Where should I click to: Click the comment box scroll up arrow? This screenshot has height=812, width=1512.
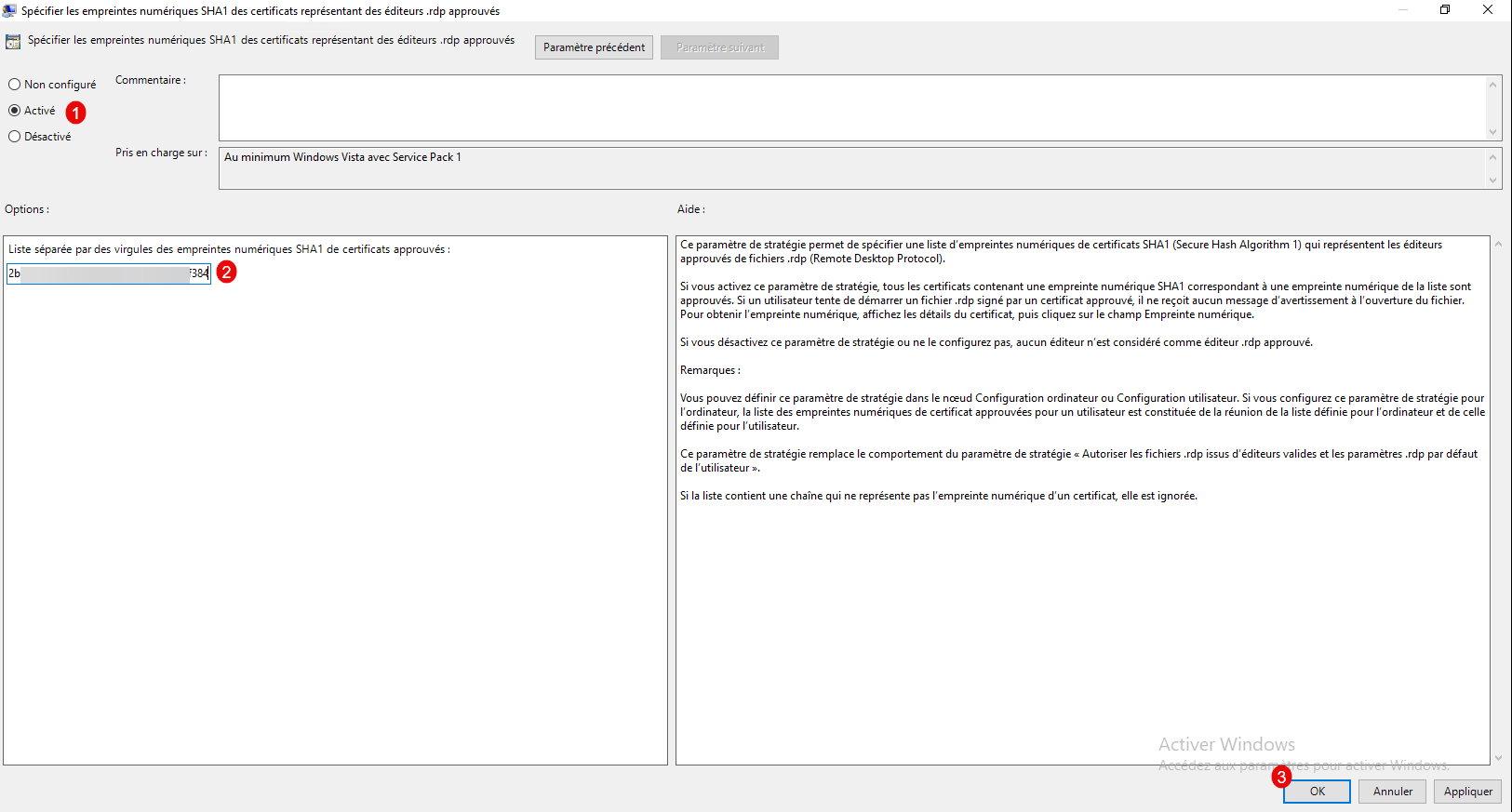tap(1493, 85)
